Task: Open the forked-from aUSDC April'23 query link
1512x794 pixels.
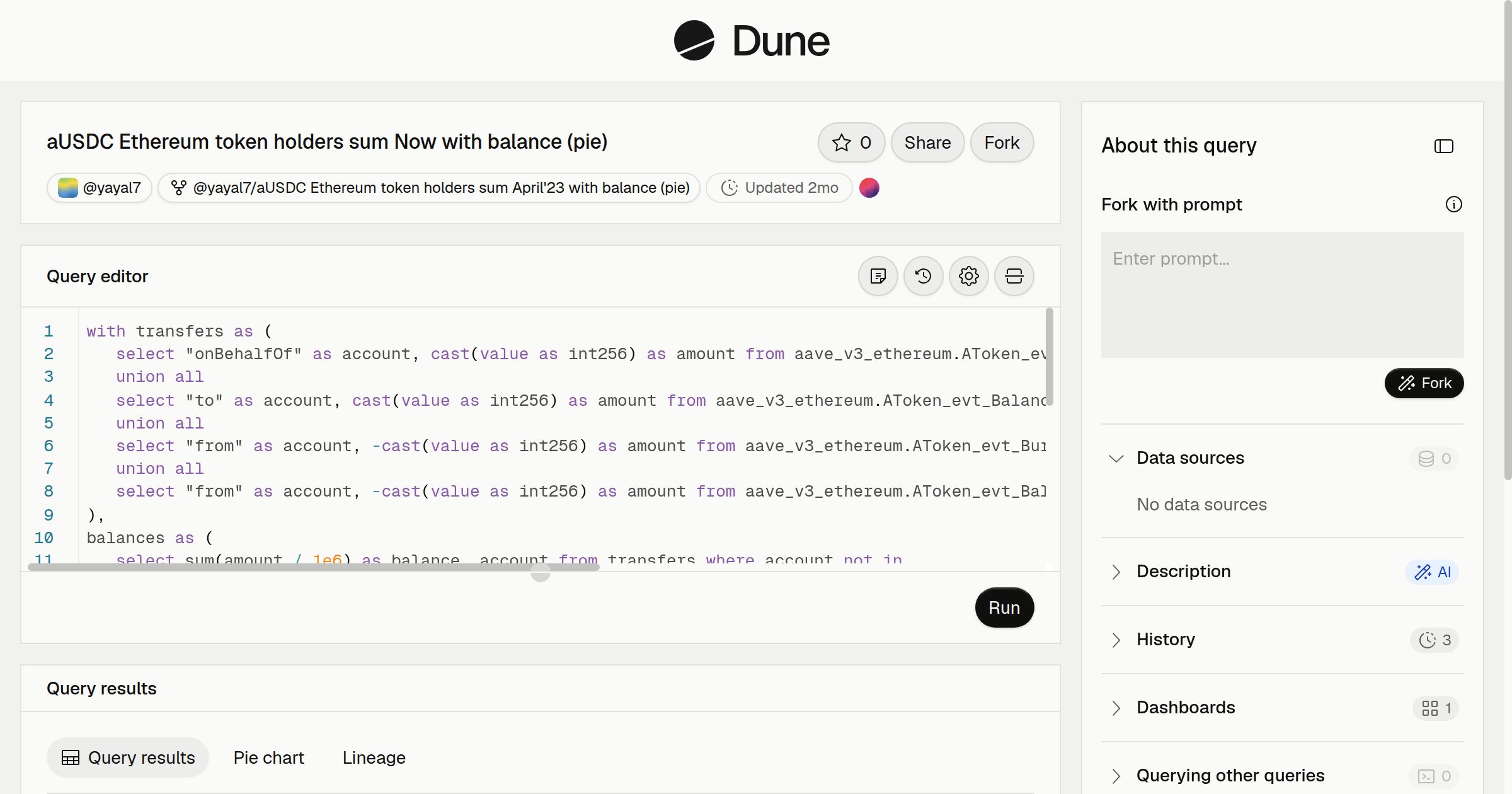Action: click(429, 188)
